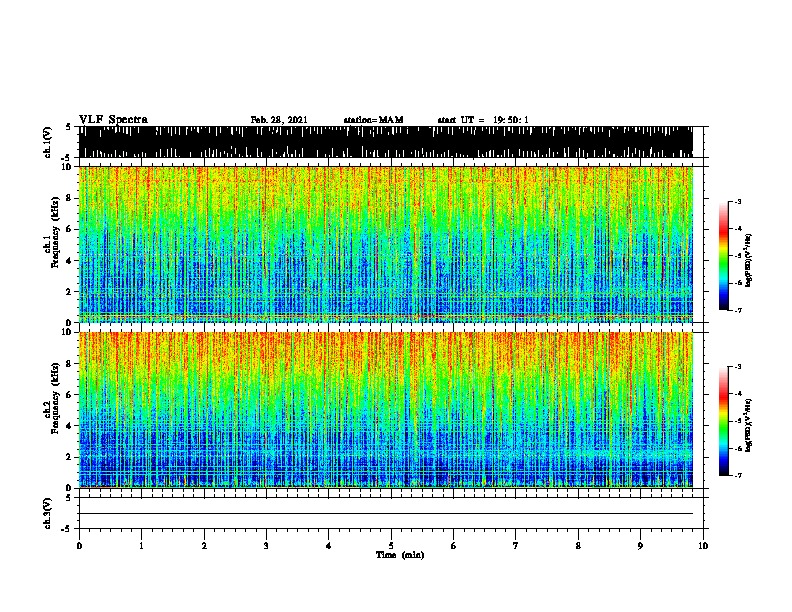792x612 pixels.
Task: Click the "-7" value on ch.2 colorbar
Action: tap(738, 476)
